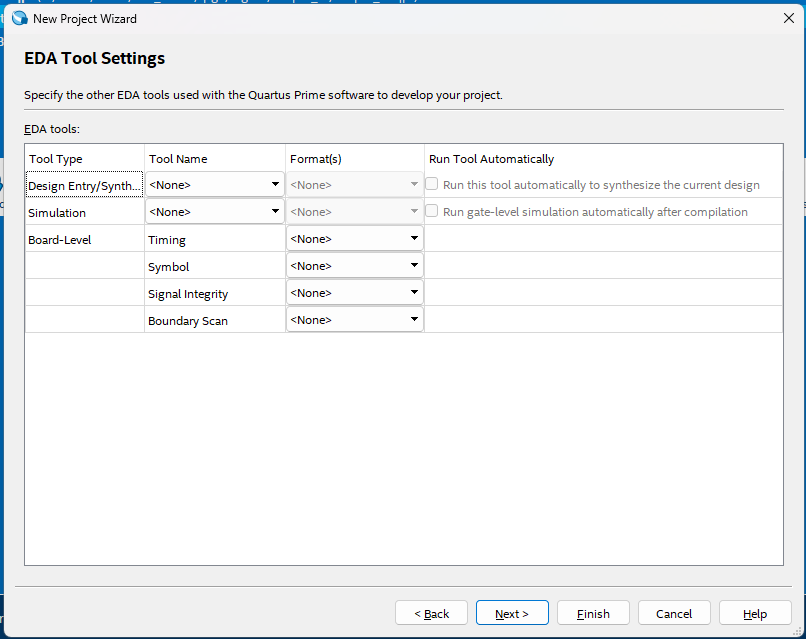806x639 pixels.
Task: Click the Next button
Action: click(x=512, y=613)
